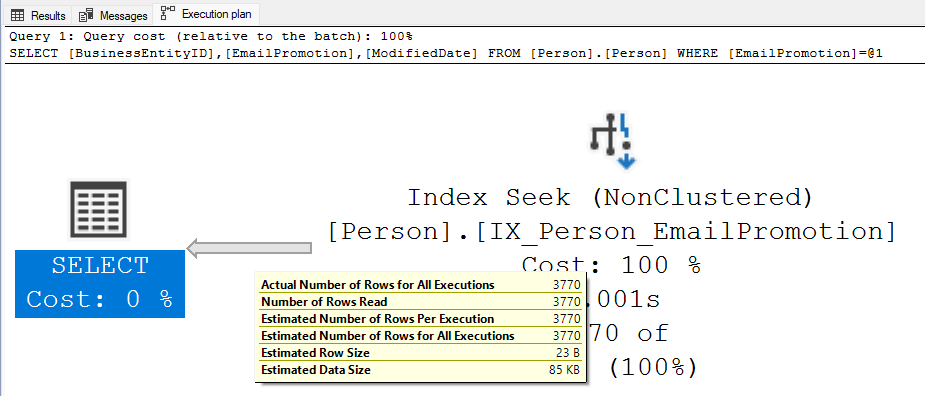925x396 pixels.
Task: Click the arrow connecting Index Seek to SELECT
Action: pyautogui.click(x=249, y=248)
